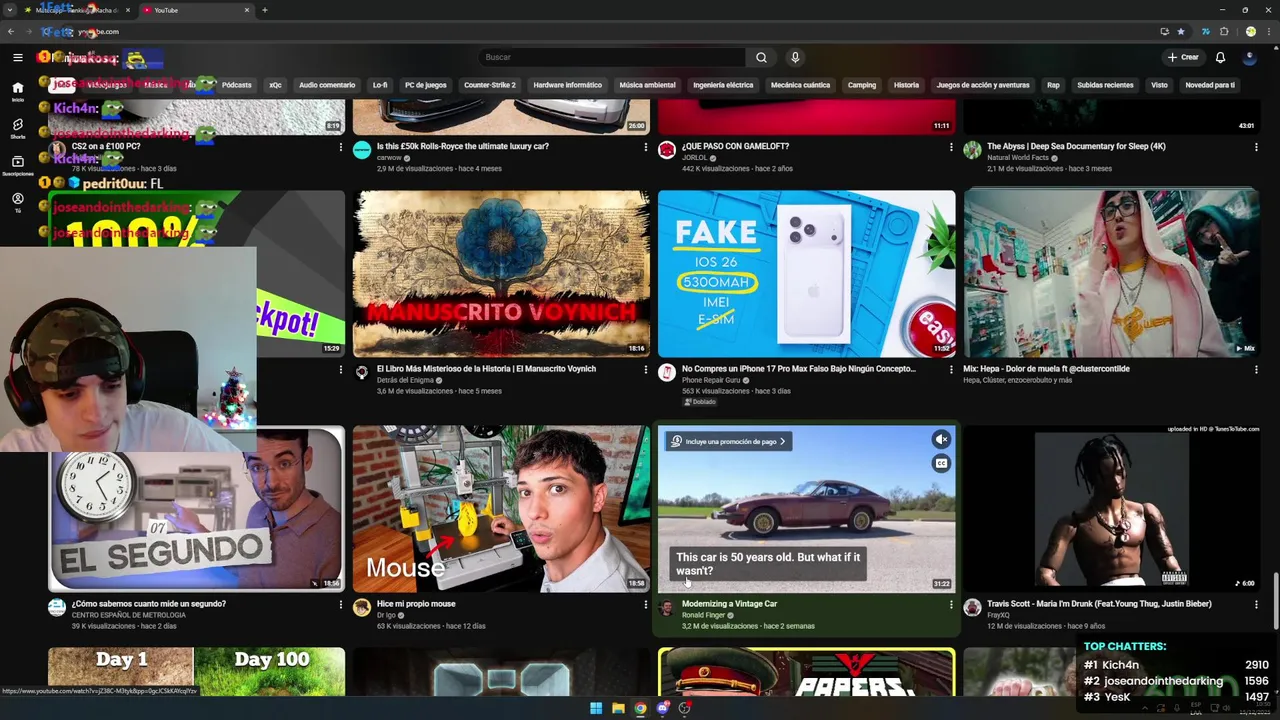The image size is (1280, 720).
Task: Select the Camping filter chip
Action: pyautogui.click(x=862, y=85)
